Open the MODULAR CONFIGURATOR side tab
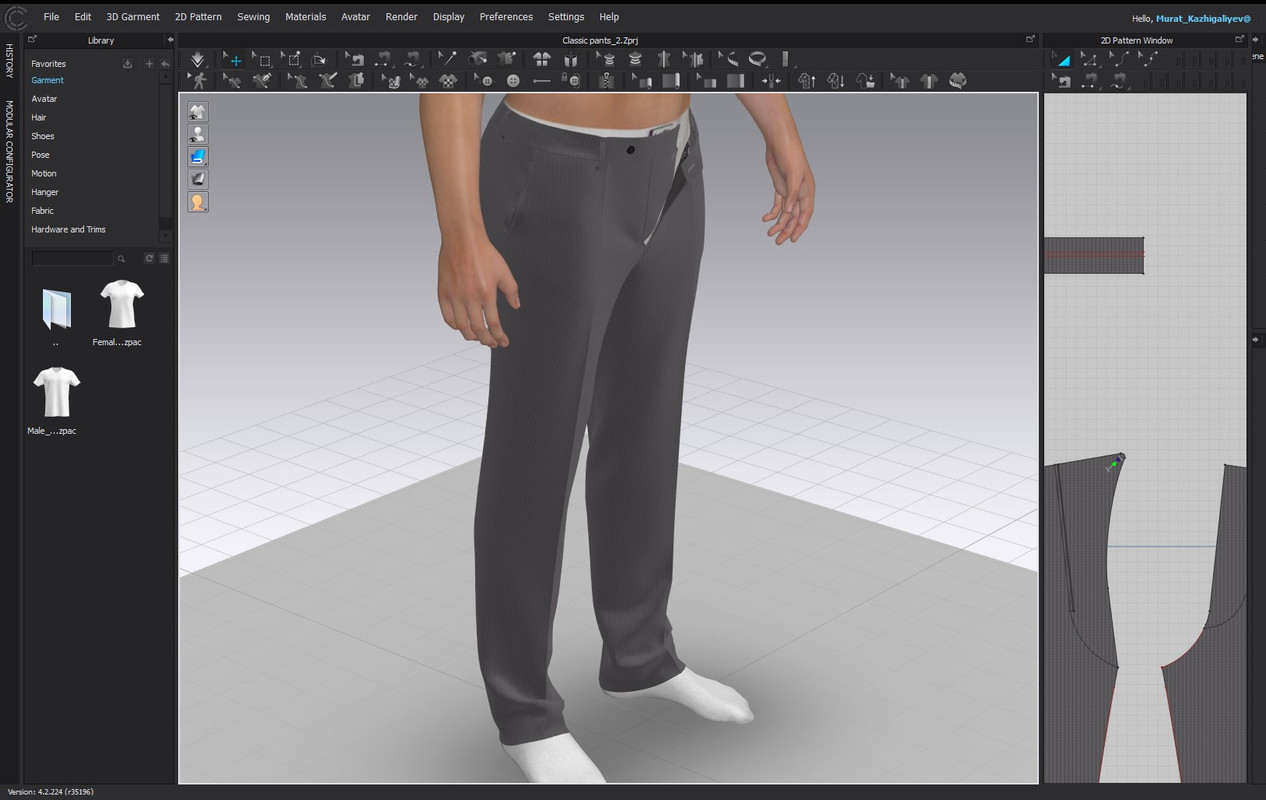Viewport: 1266px width, 800px height. click(9, 151)
